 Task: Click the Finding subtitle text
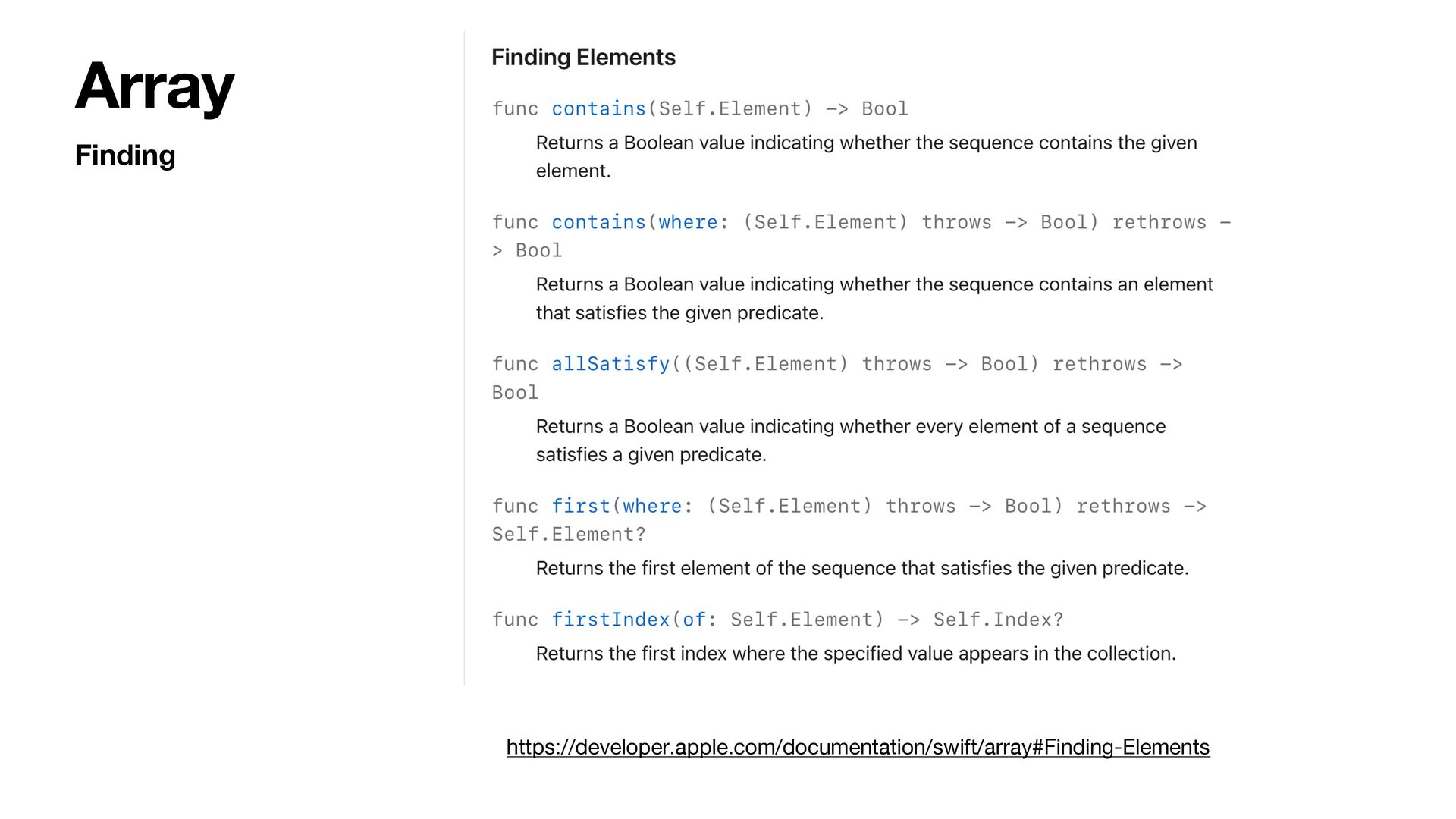125,155
